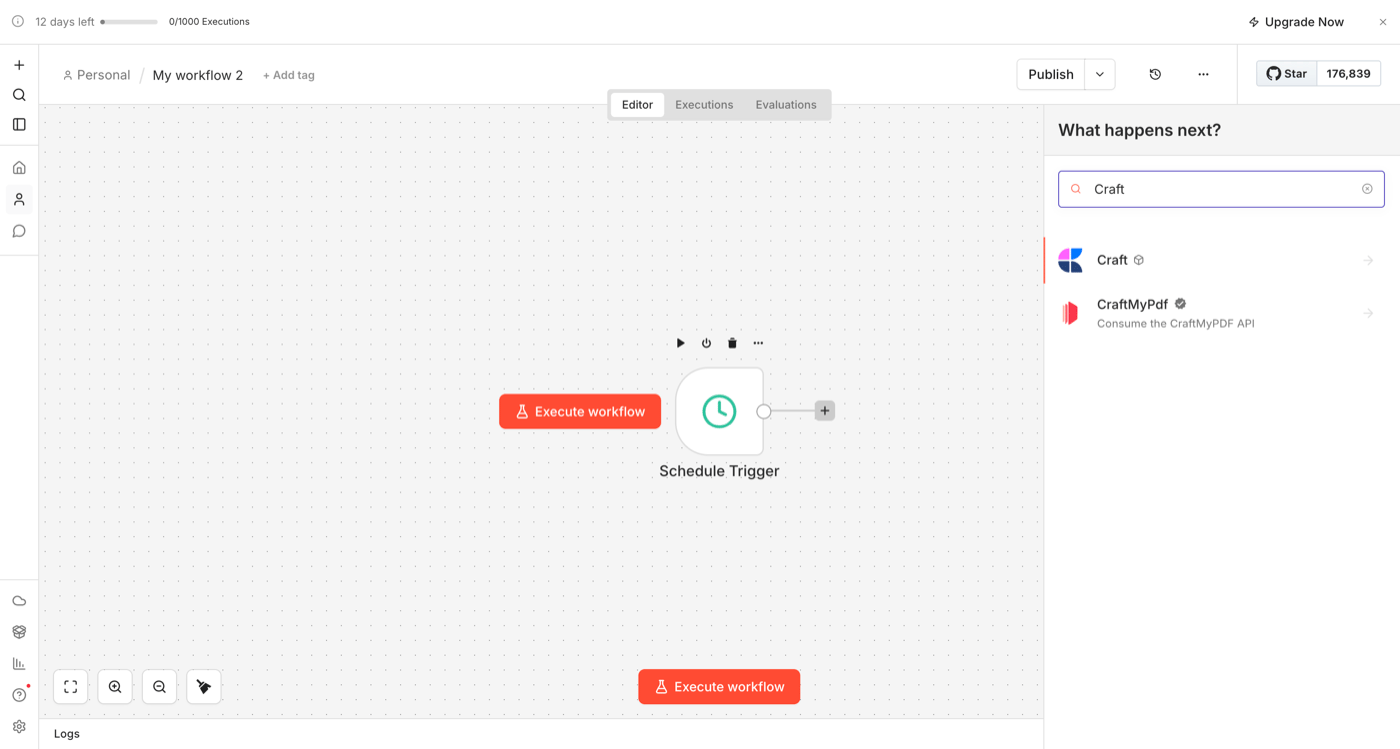Click the Schedule Trigger clock node
The height and width of the screenshot is (749, 1400).
719,411
